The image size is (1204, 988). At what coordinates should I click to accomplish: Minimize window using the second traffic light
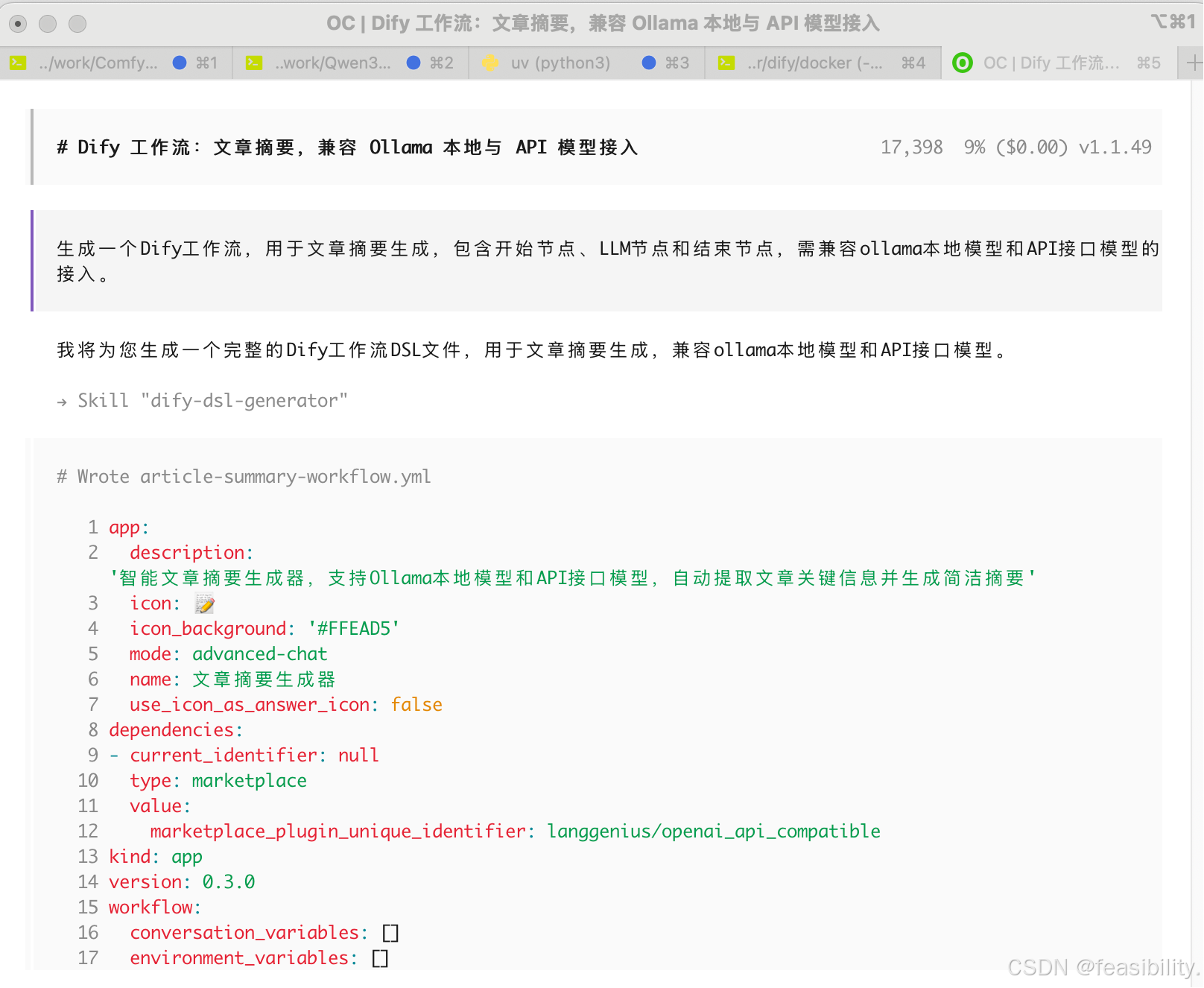tap(48, 24)
